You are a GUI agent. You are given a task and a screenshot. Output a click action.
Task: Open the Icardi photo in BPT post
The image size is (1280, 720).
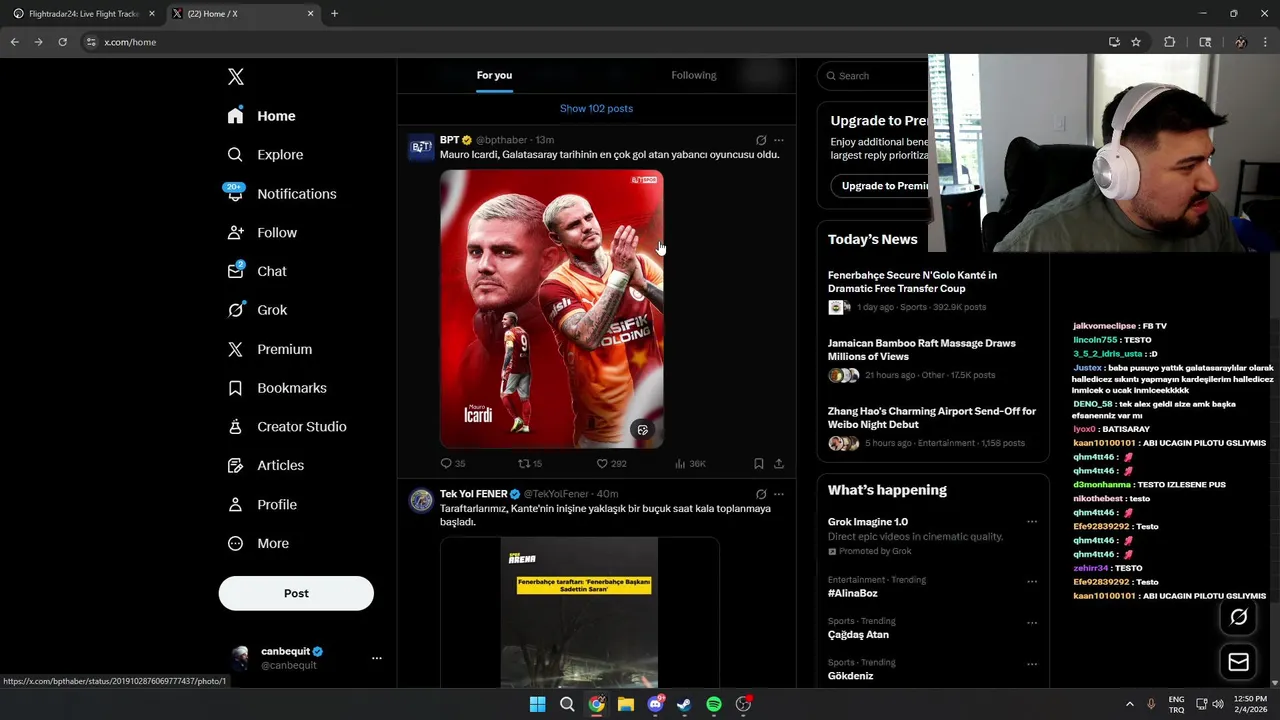tap(552, 308)
